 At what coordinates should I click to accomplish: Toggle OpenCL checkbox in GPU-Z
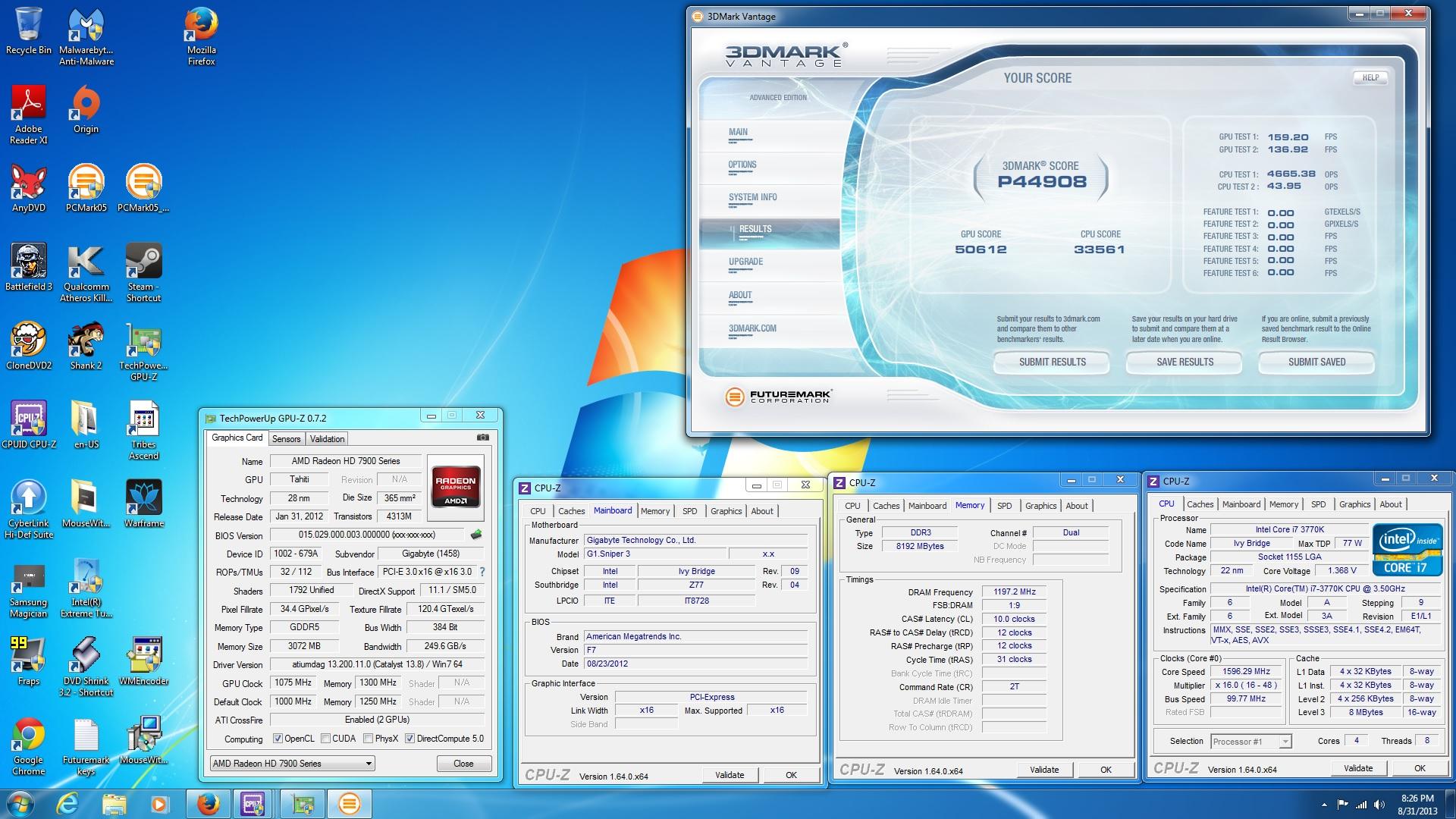(x=278, y=739)
